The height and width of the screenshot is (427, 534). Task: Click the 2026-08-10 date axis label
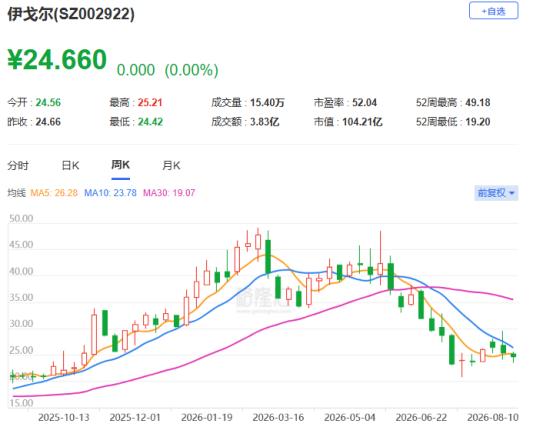(x=493, y=417)
